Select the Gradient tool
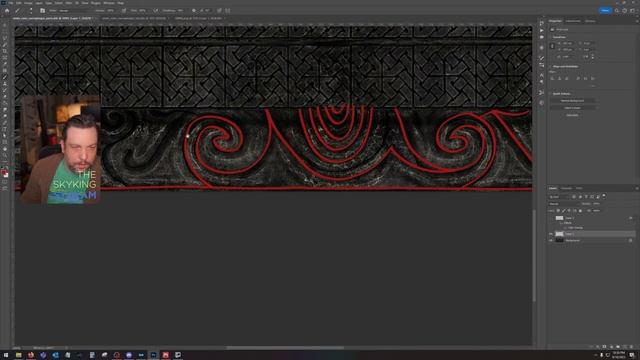Viewport: 640px width, 360px height. (x=5, y=104)
